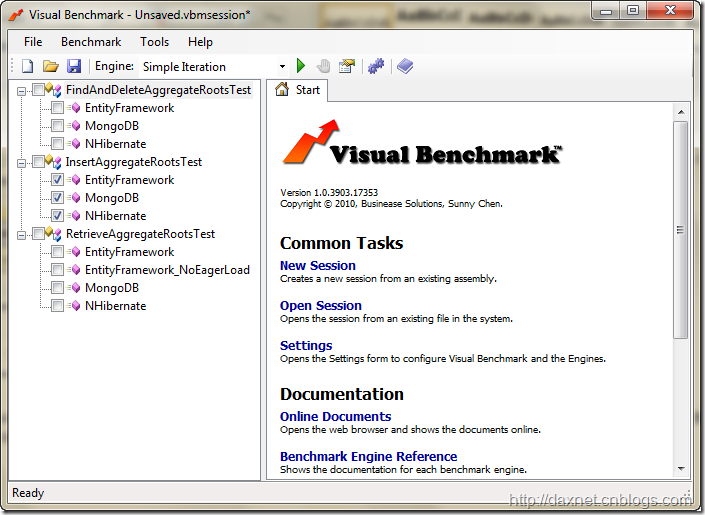Click the home icon on Start tab

click(282, 89)
